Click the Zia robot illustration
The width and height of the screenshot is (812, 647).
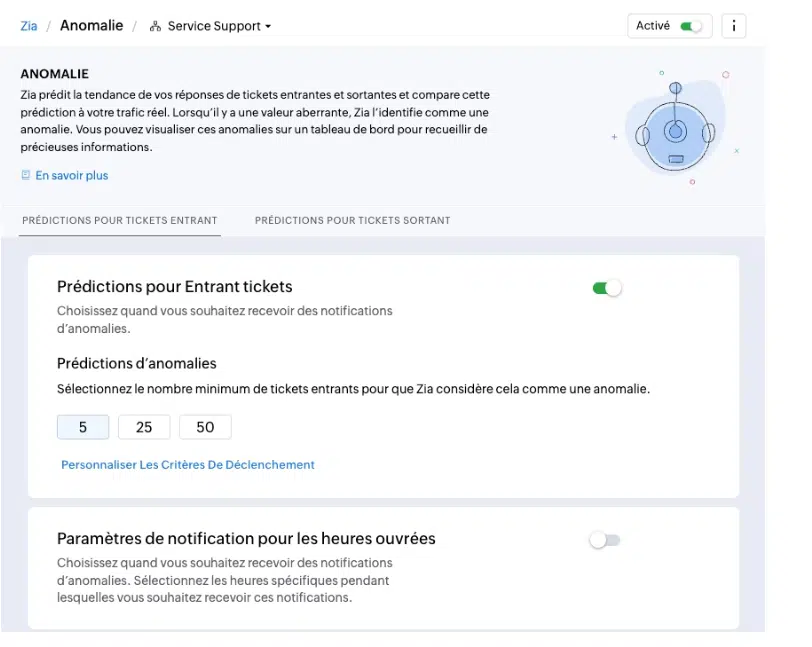click(675, 128)
